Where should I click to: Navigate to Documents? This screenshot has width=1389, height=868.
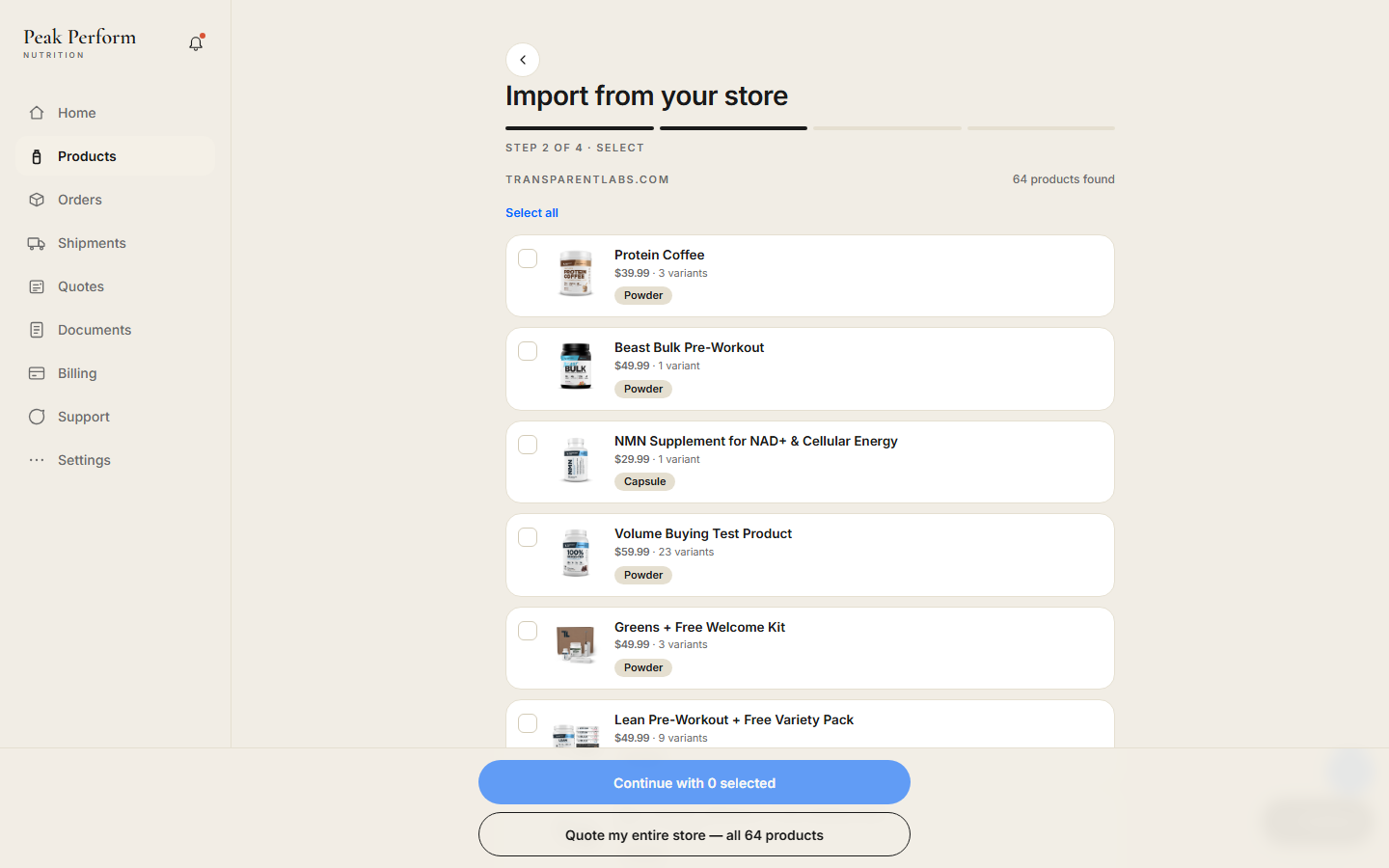point(115,330)
